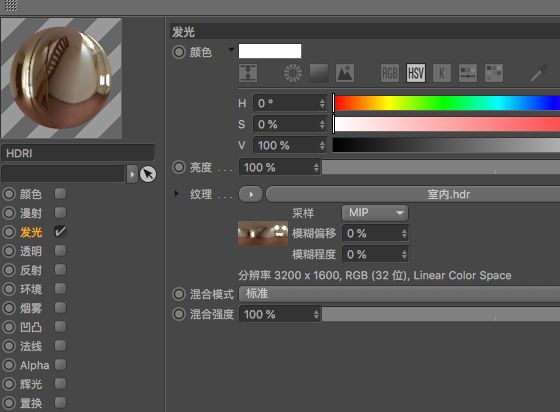Open the 采样 MIP dropdown
The image size is (560, 412).
click(375, 213)
